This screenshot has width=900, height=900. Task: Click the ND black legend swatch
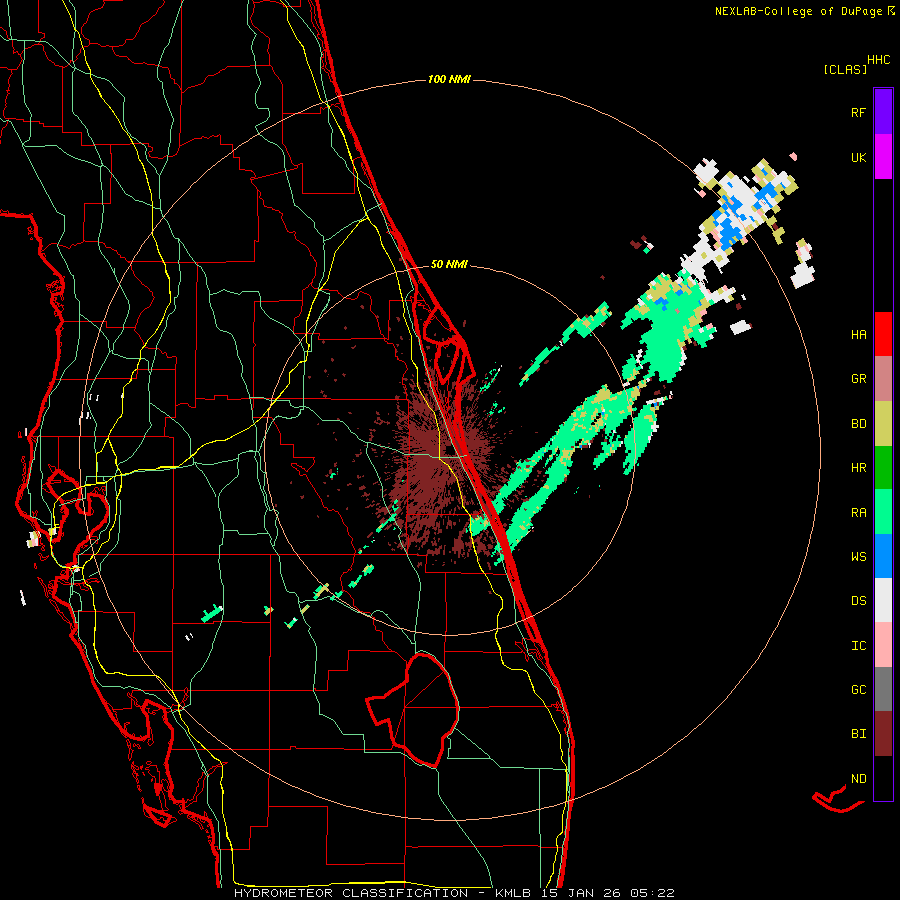click(883, 778)
